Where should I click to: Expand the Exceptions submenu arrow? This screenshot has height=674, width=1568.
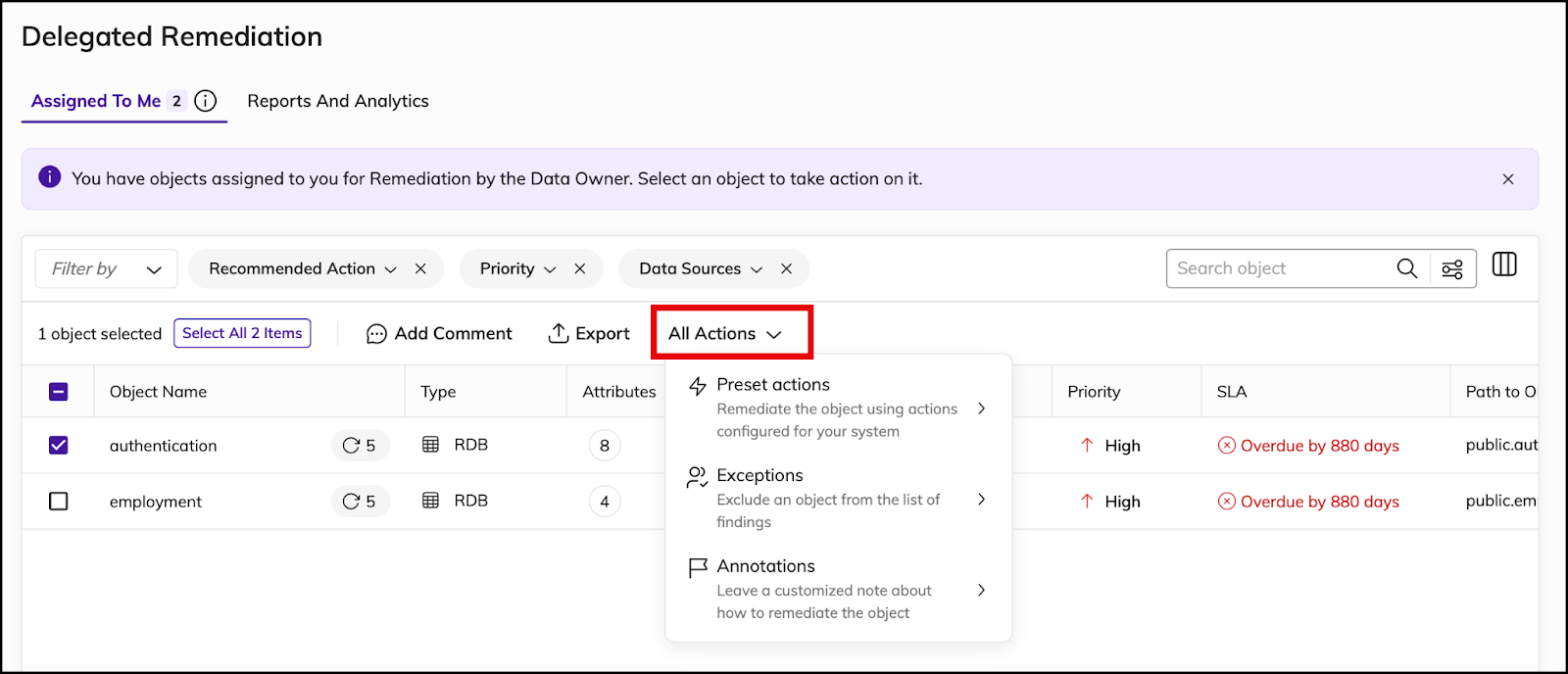tap(981, 500)
